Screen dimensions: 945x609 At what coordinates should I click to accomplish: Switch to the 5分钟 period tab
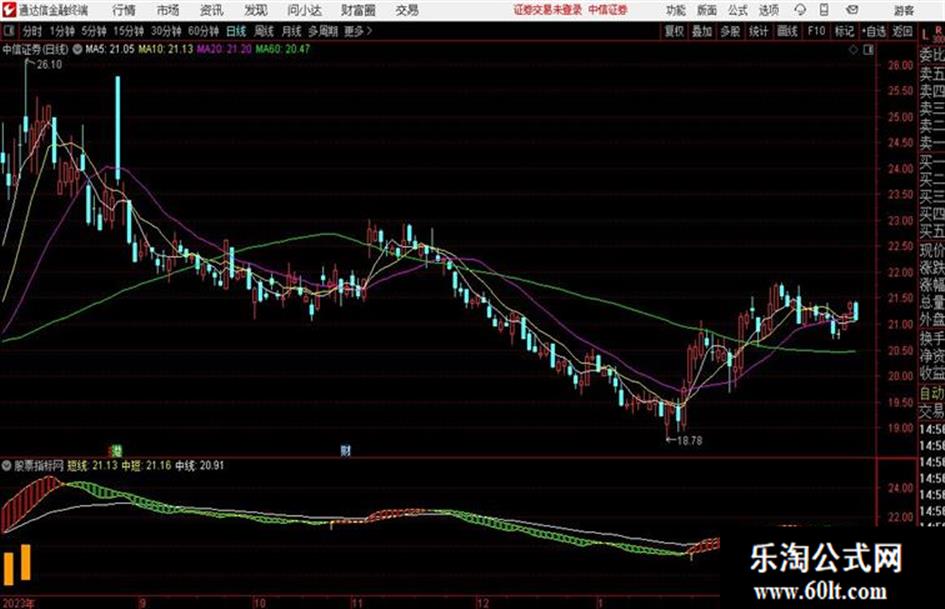tap(93, 31)
